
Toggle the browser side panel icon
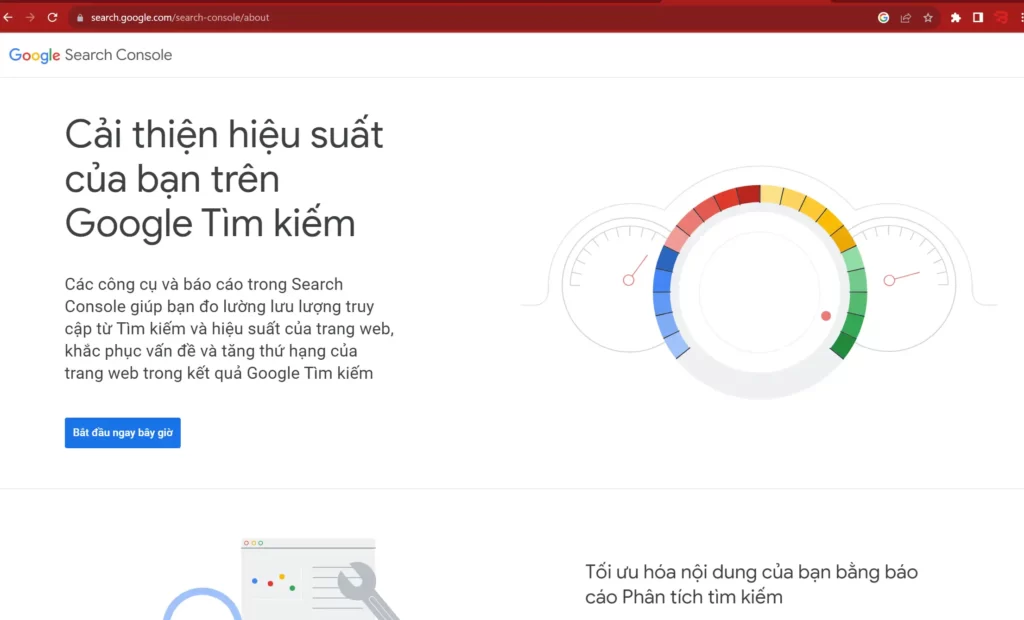point(978,17)
